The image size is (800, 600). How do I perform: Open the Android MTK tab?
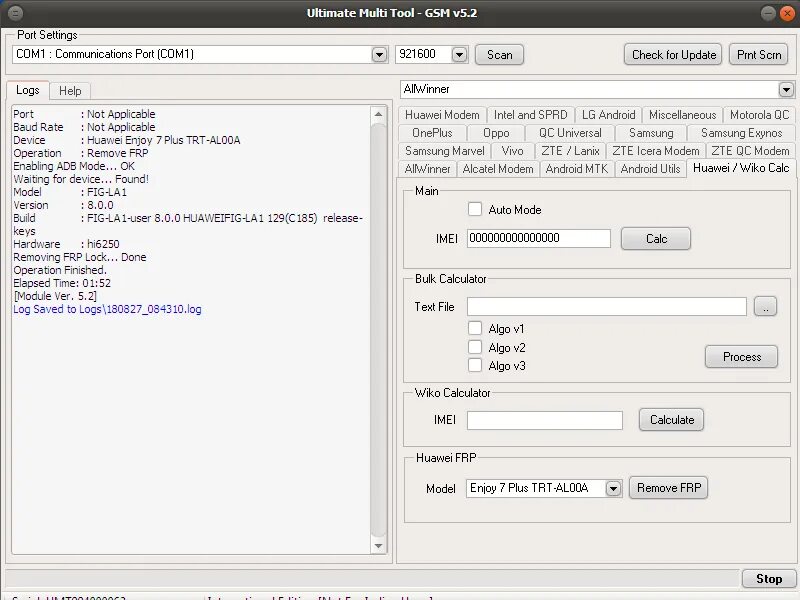tap(577, 169)
